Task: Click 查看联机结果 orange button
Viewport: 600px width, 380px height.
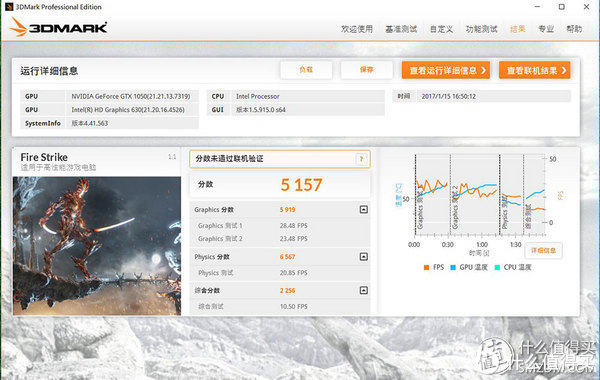Action: [x=535, y=70]
